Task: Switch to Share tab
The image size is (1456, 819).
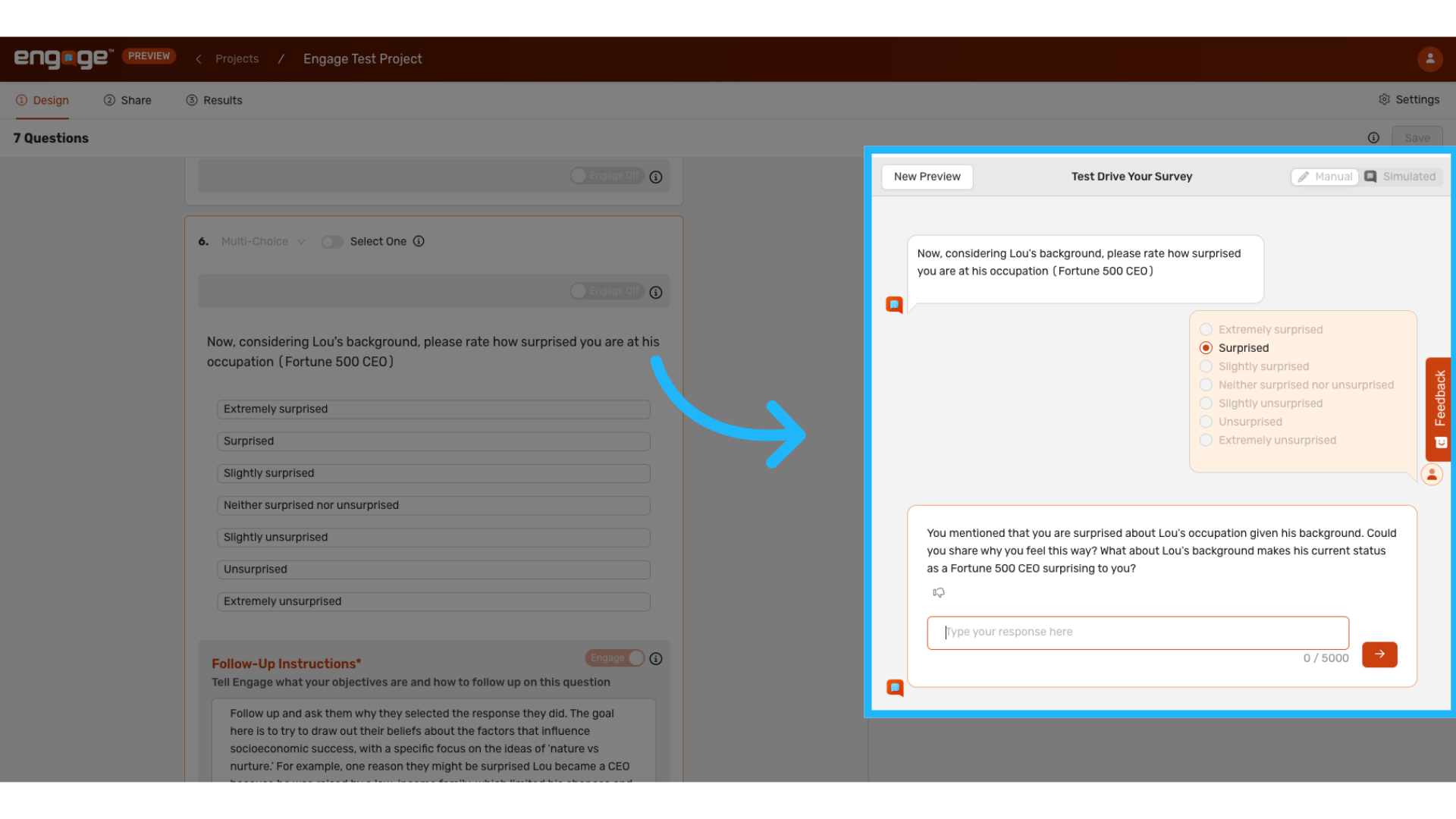Action: 127,100
